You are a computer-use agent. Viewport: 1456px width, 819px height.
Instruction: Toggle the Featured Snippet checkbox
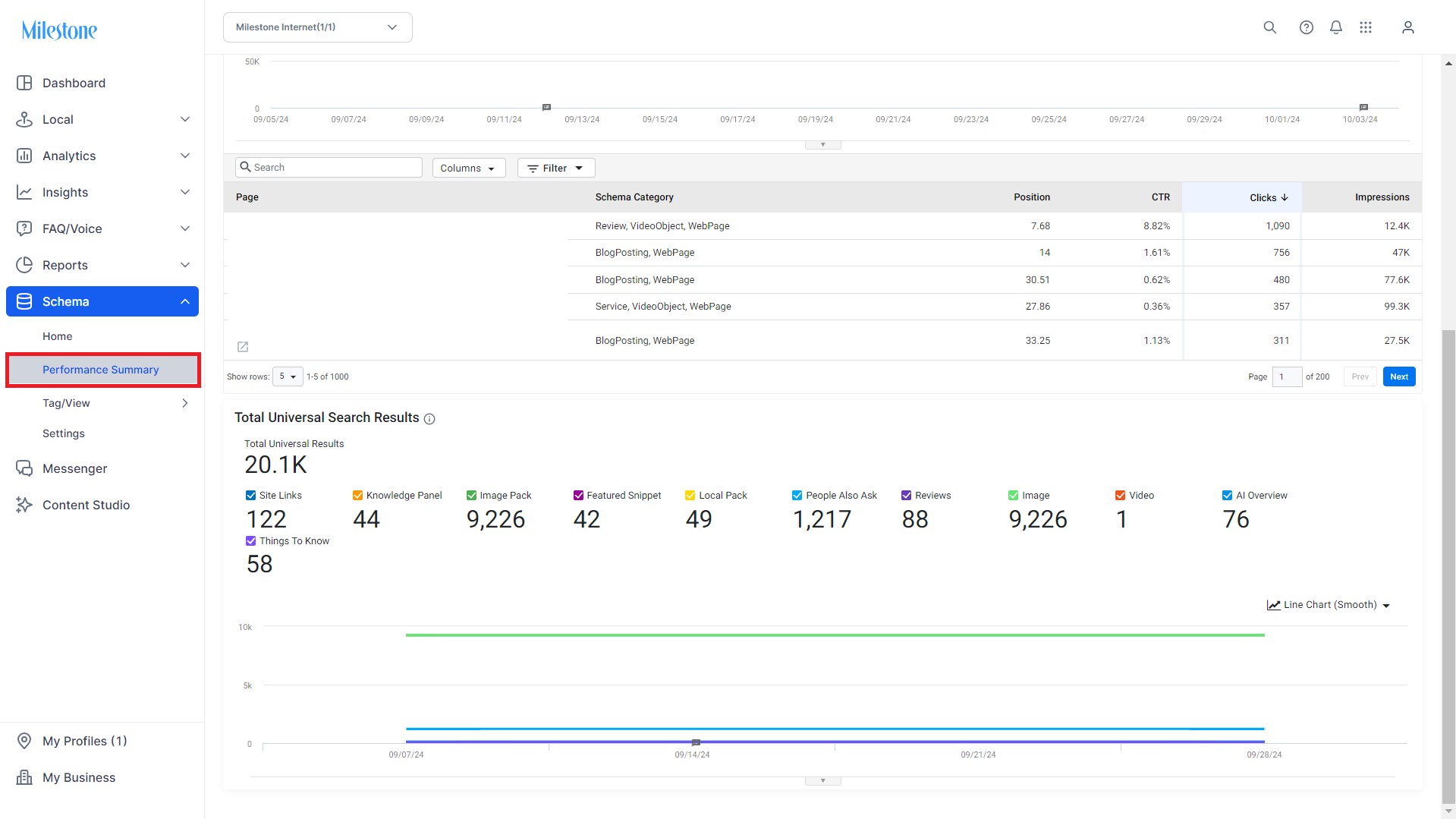pos(578,496)
